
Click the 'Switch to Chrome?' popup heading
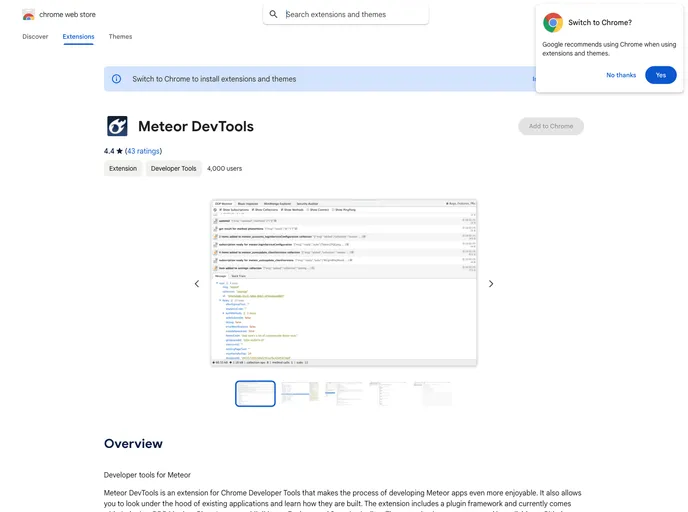coord(600,22)
